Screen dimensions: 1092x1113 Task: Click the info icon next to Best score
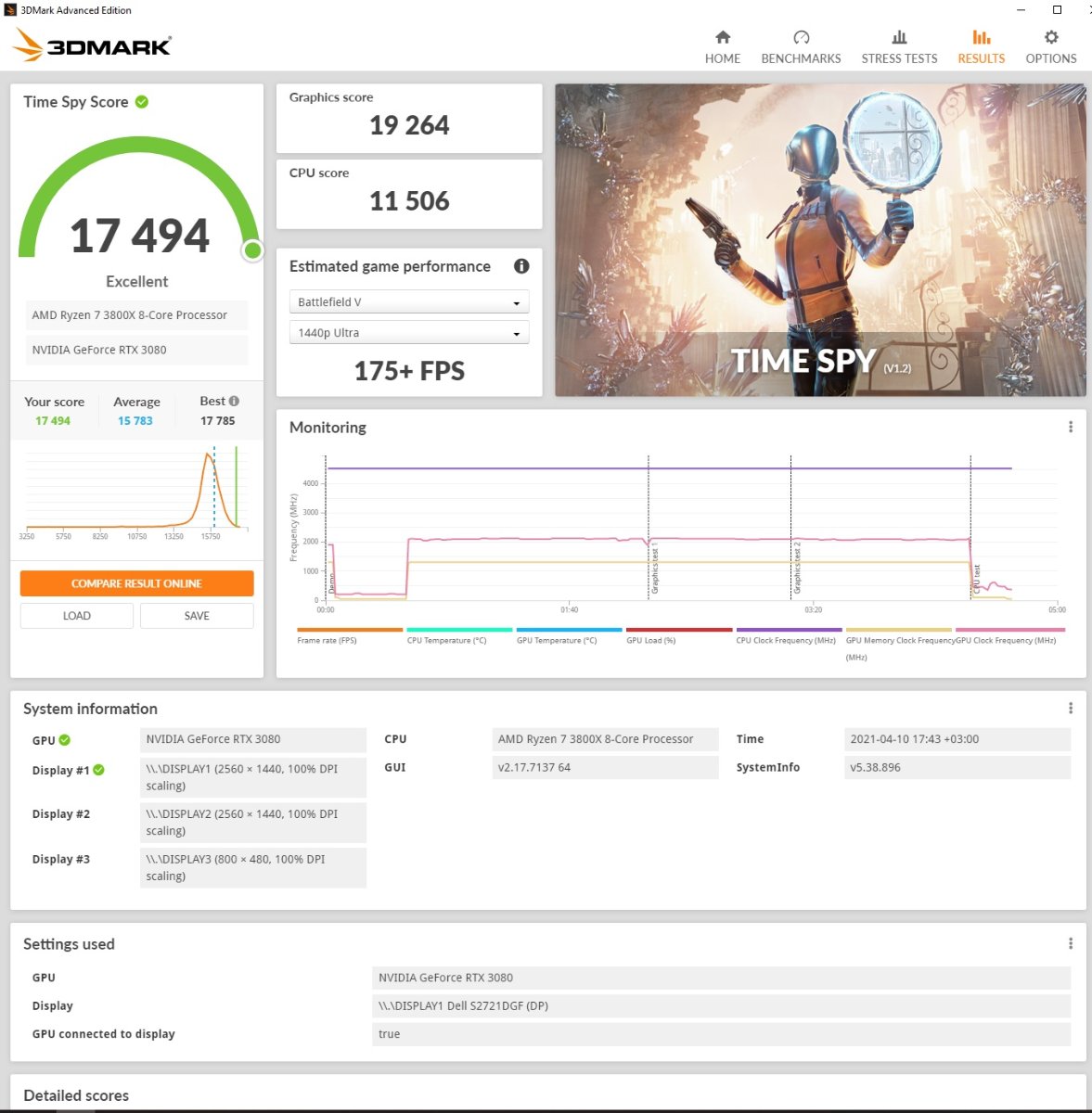[234, 402]
